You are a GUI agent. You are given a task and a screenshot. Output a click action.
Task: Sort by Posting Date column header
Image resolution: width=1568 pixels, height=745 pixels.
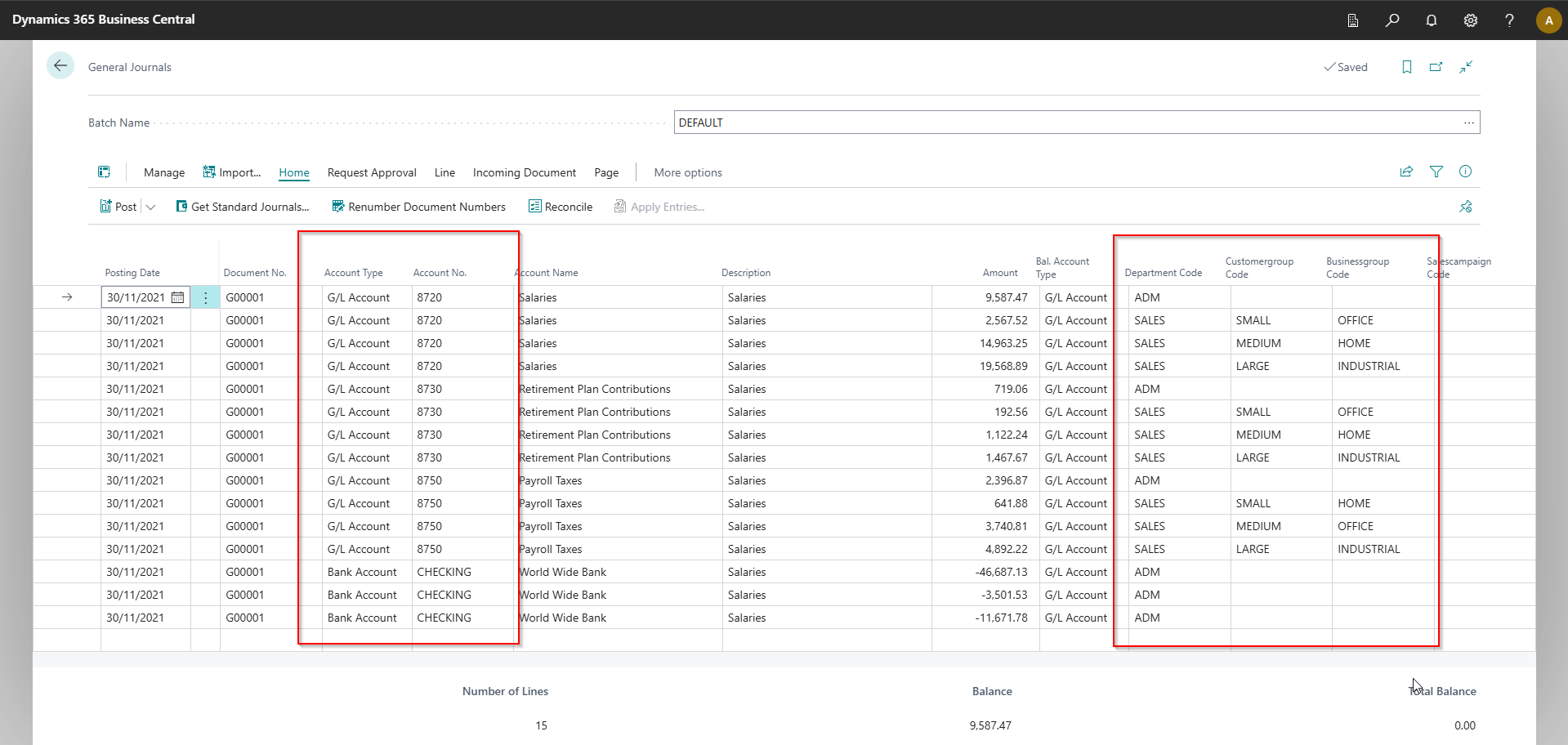(x=132, y=273)
